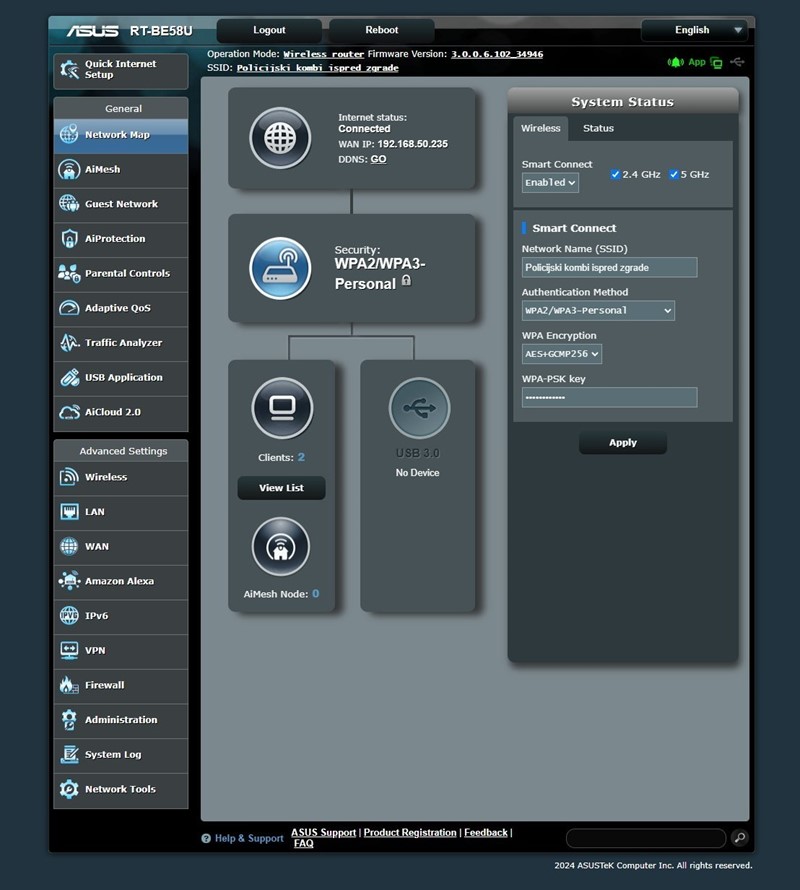Click the search magnifier icon at bottom
800x890 pixels.
[x=739, y=838]
